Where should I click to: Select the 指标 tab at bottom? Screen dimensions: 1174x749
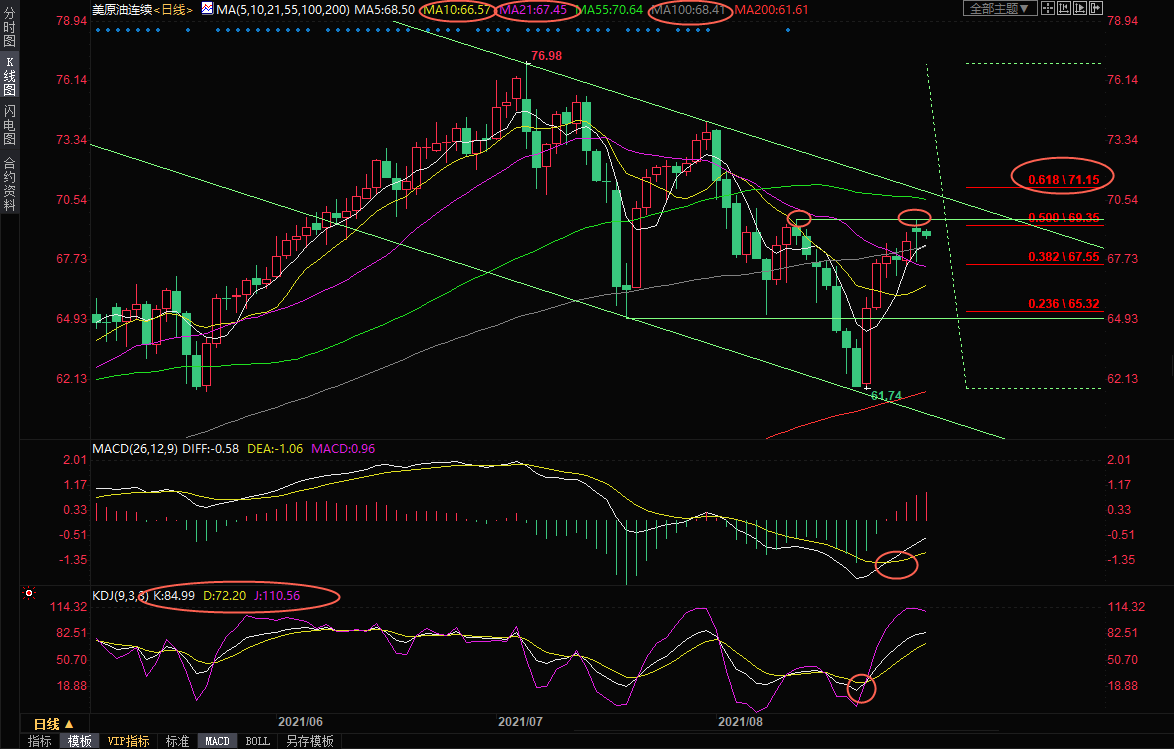40,741
